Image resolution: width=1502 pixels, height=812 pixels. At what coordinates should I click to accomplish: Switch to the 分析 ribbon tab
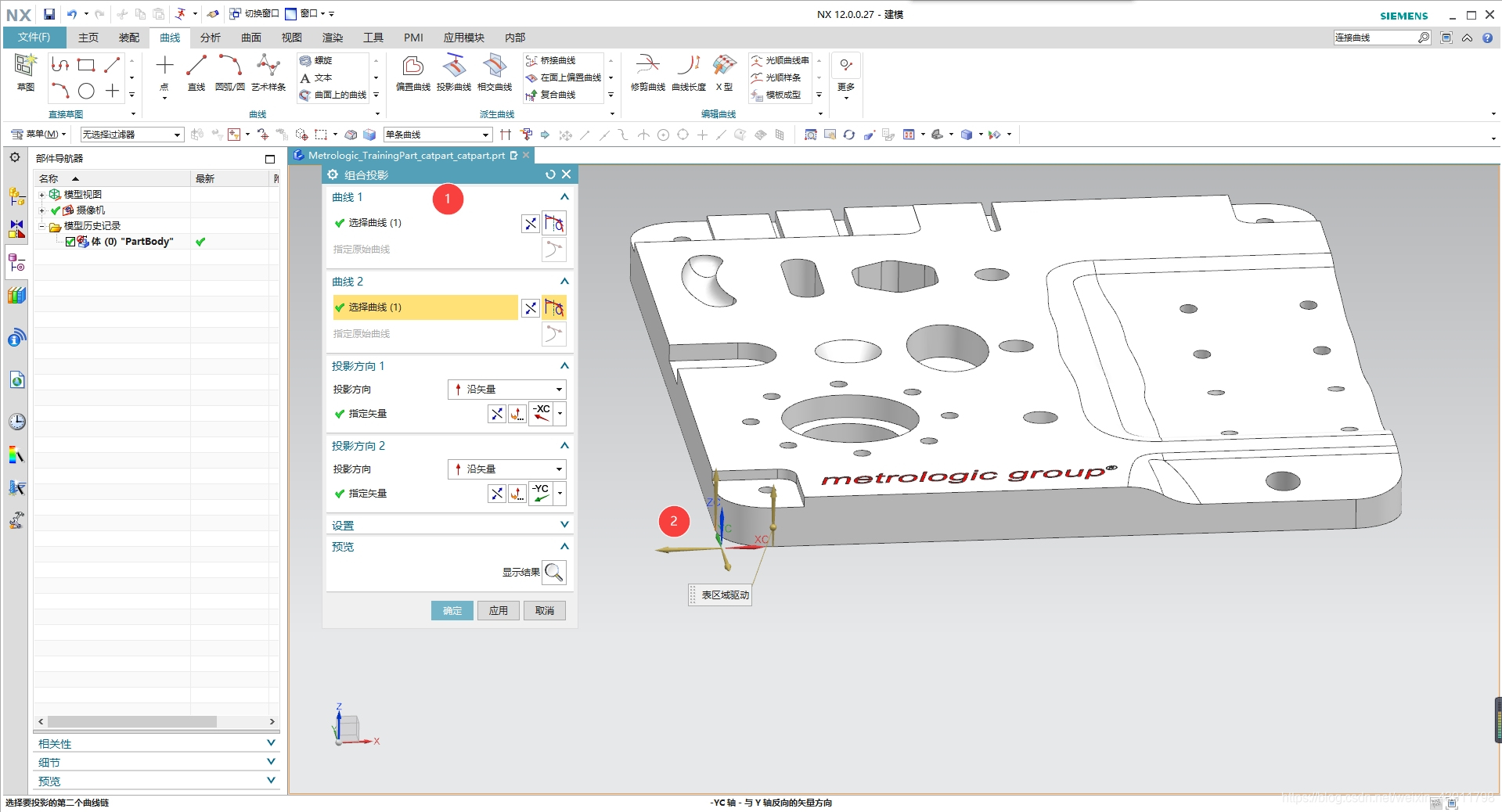211,38
